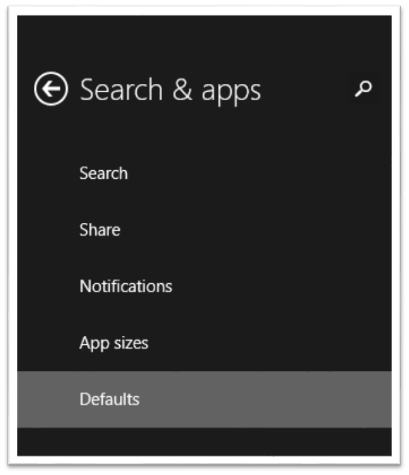409x475 pixels.
Task: Navigate to the Notifications settings page
Action: pos(204,286)
